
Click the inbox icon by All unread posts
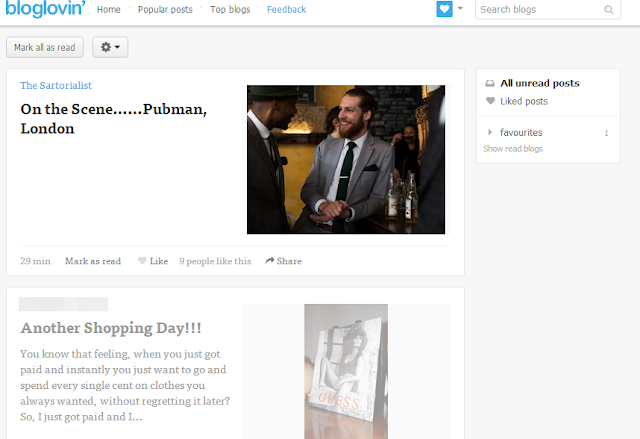coord(490,84)
